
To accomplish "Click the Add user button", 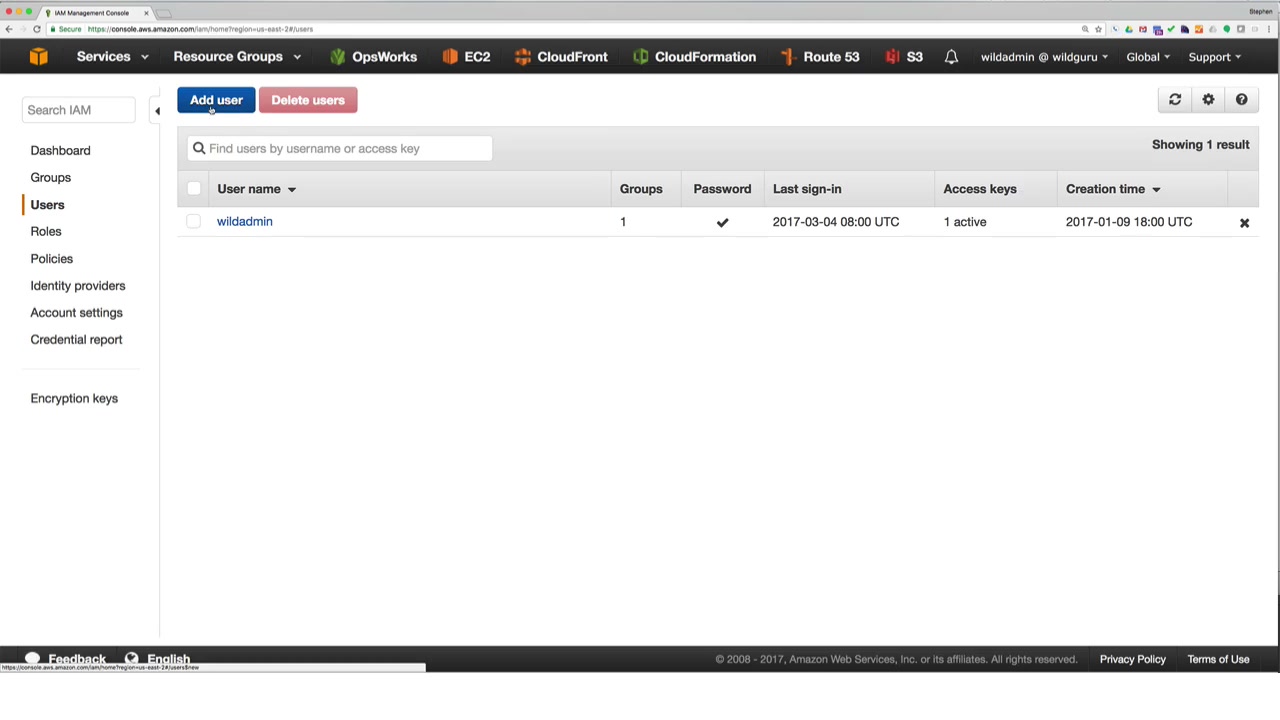I will coord(216,100).
